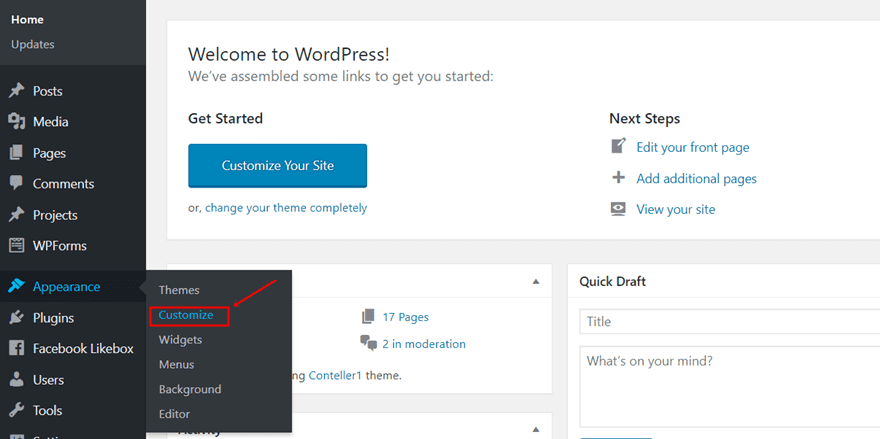This screenshot has height=439, width=880.
Task: Click the monitor icon beside View your site
Action: pyautogui.click(x=618, y=209)
